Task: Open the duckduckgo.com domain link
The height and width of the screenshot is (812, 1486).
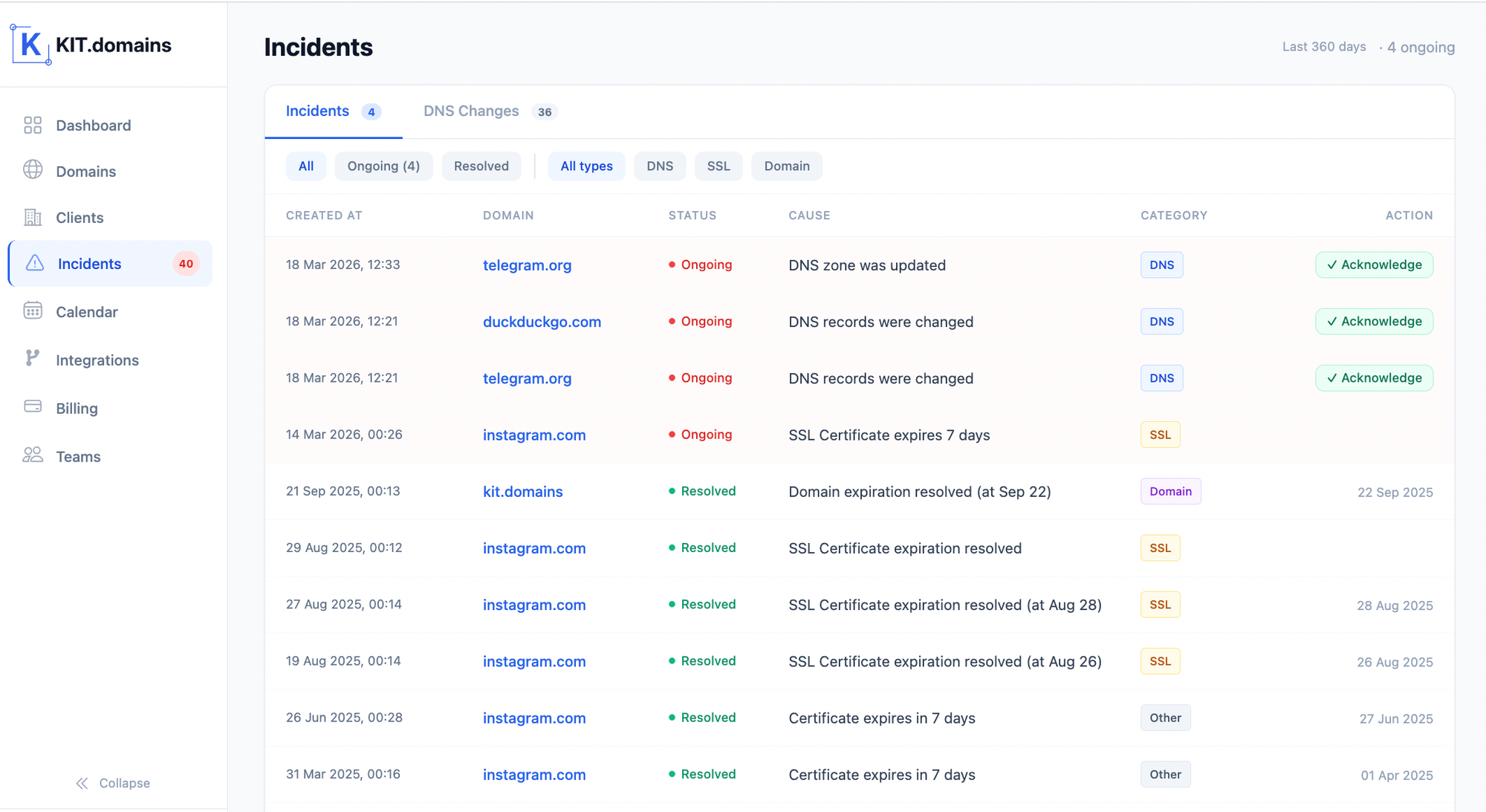Action: 542,322
